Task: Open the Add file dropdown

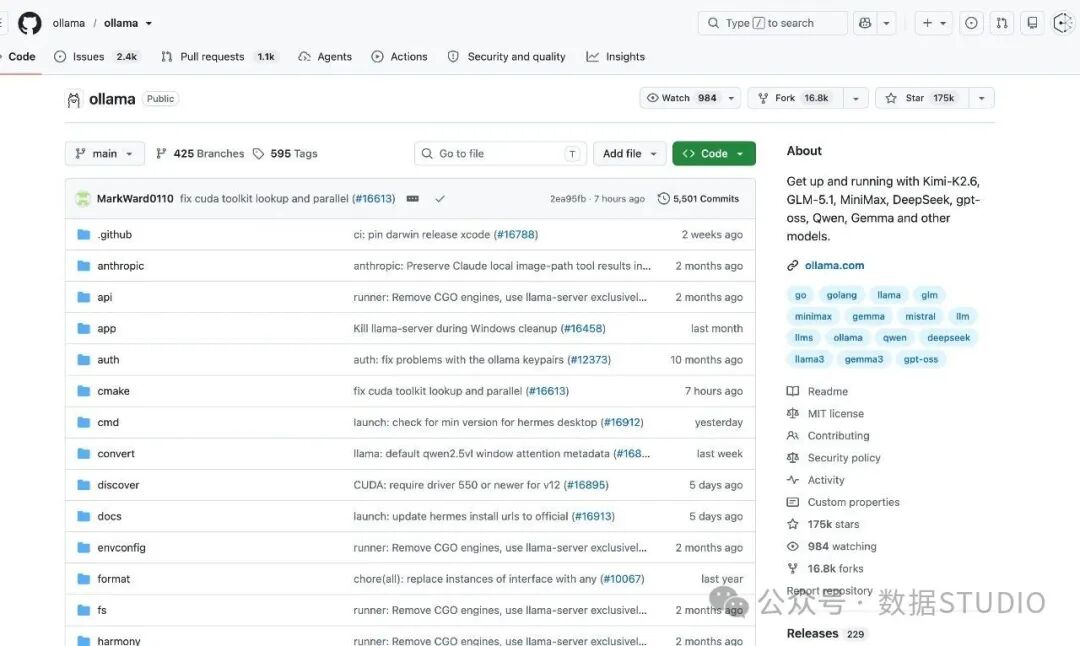Action: point(630,154)
